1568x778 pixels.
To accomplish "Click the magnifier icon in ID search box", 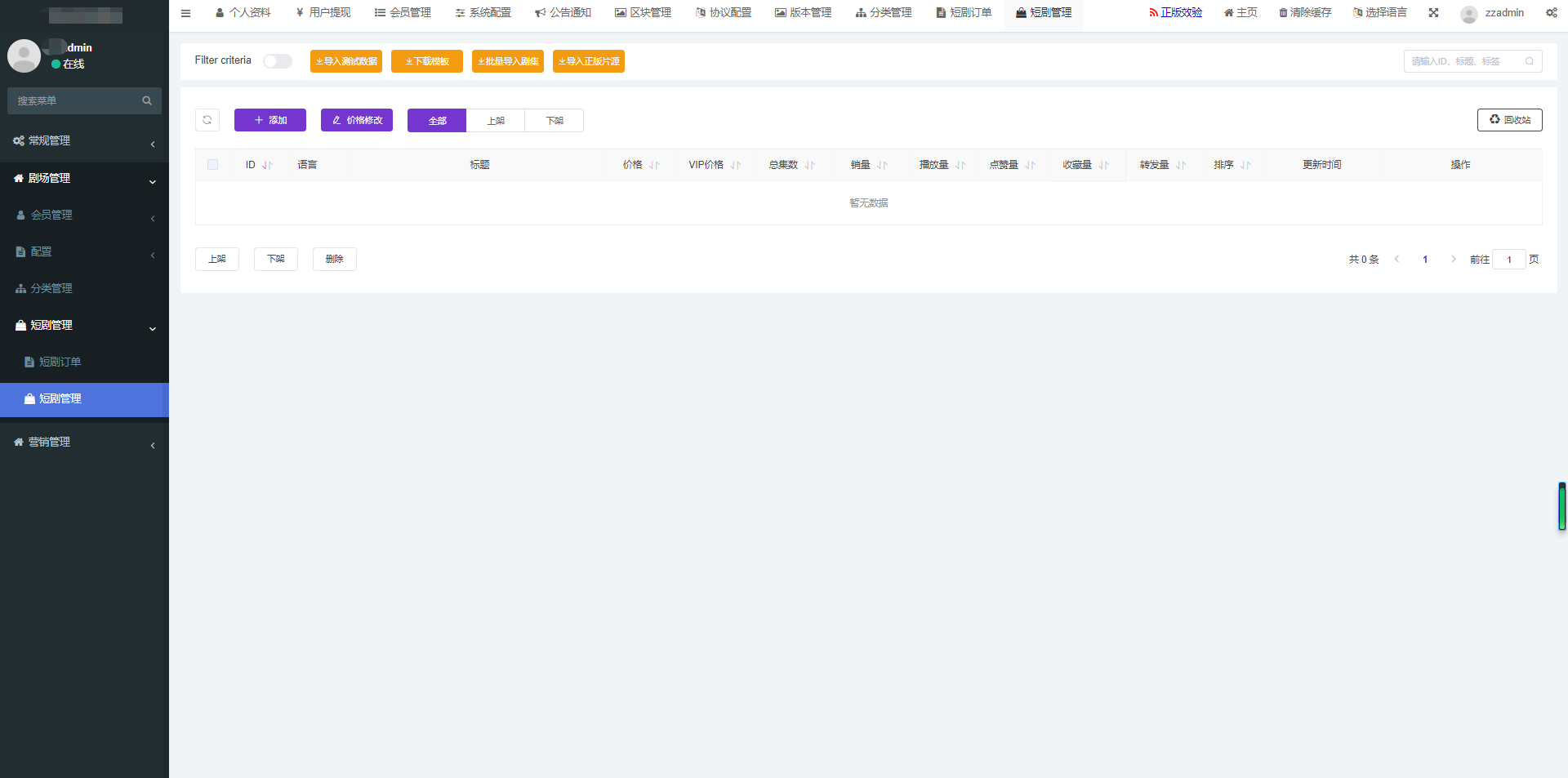I will pyautogui.click(x=1530, y=61).
